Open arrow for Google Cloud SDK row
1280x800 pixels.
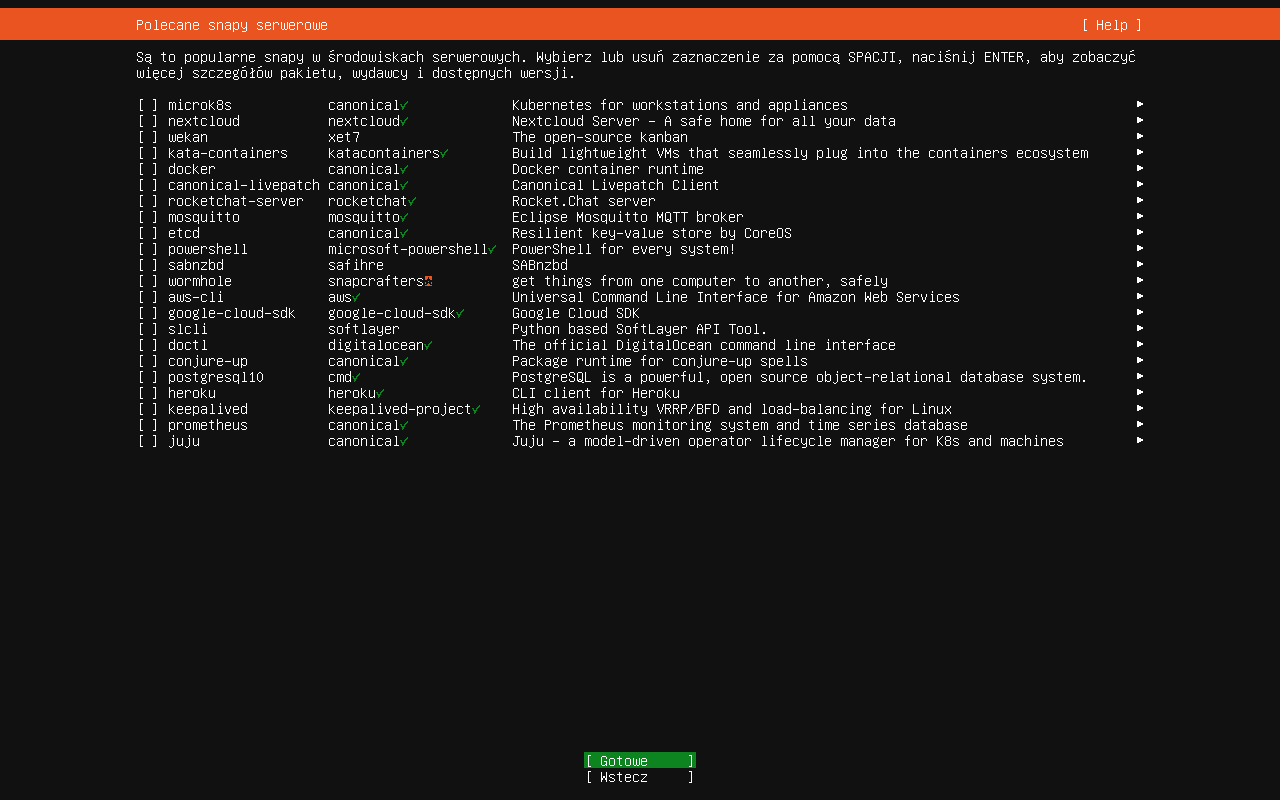point(1140,312)
